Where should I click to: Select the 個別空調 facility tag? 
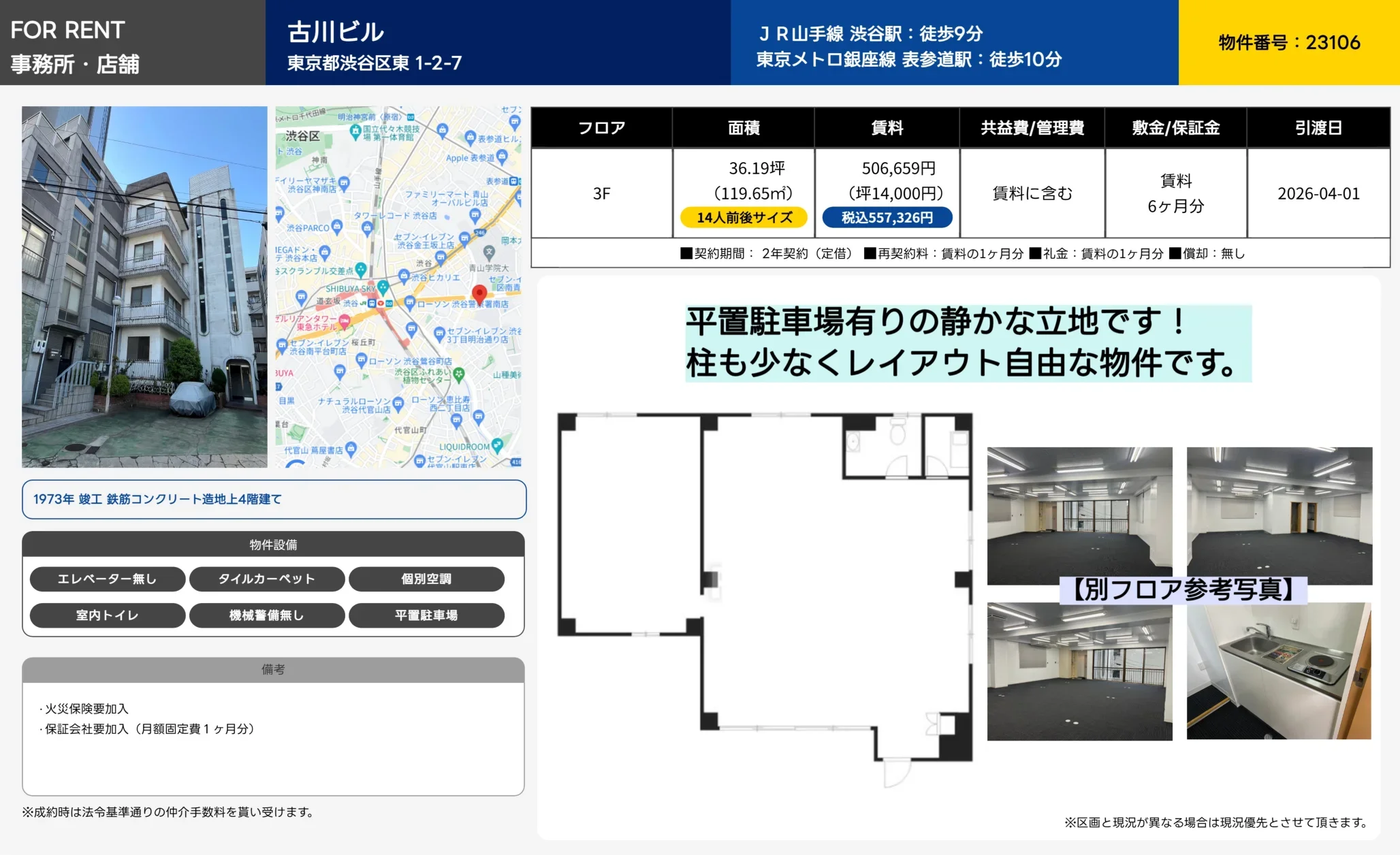click(426, 579)
